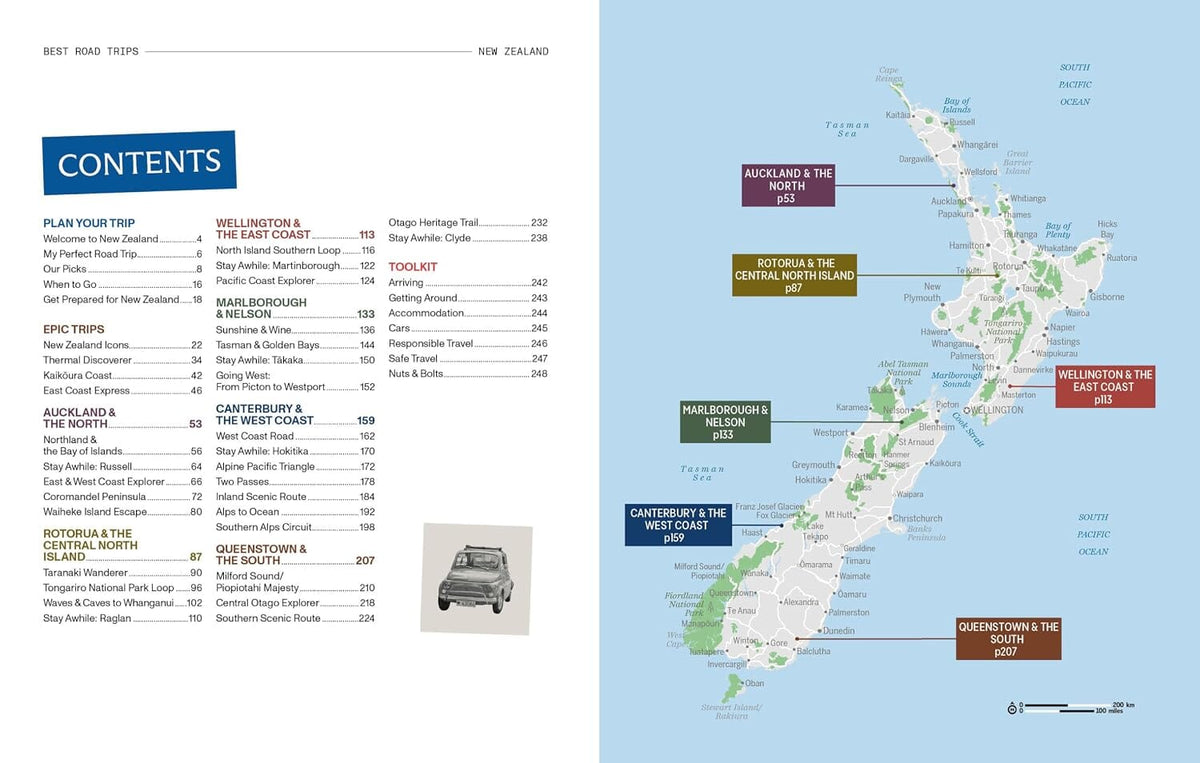Click 'Stay Awhile: Raglan' entry

coord(123,618)
